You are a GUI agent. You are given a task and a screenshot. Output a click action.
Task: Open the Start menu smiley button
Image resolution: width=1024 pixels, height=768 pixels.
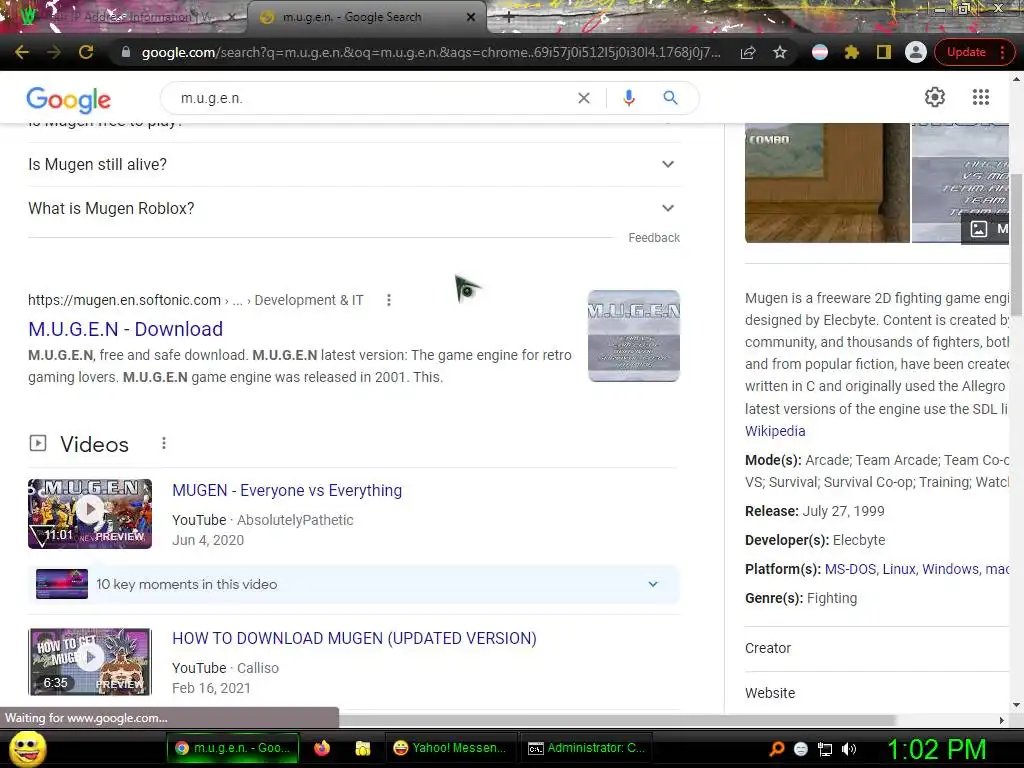27,748
